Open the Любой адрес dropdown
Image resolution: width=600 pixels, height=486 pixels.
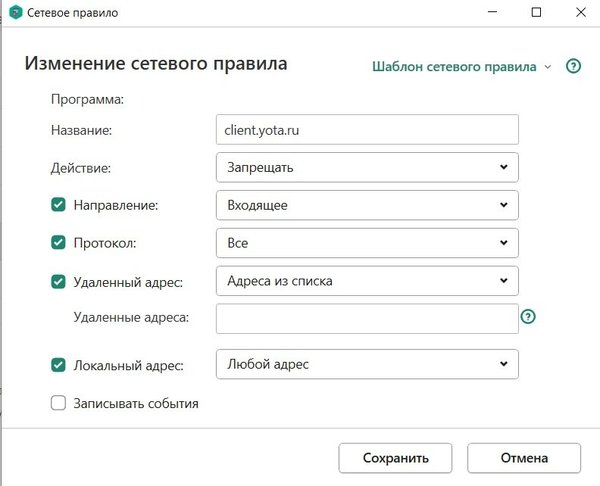tap(367, 365)
